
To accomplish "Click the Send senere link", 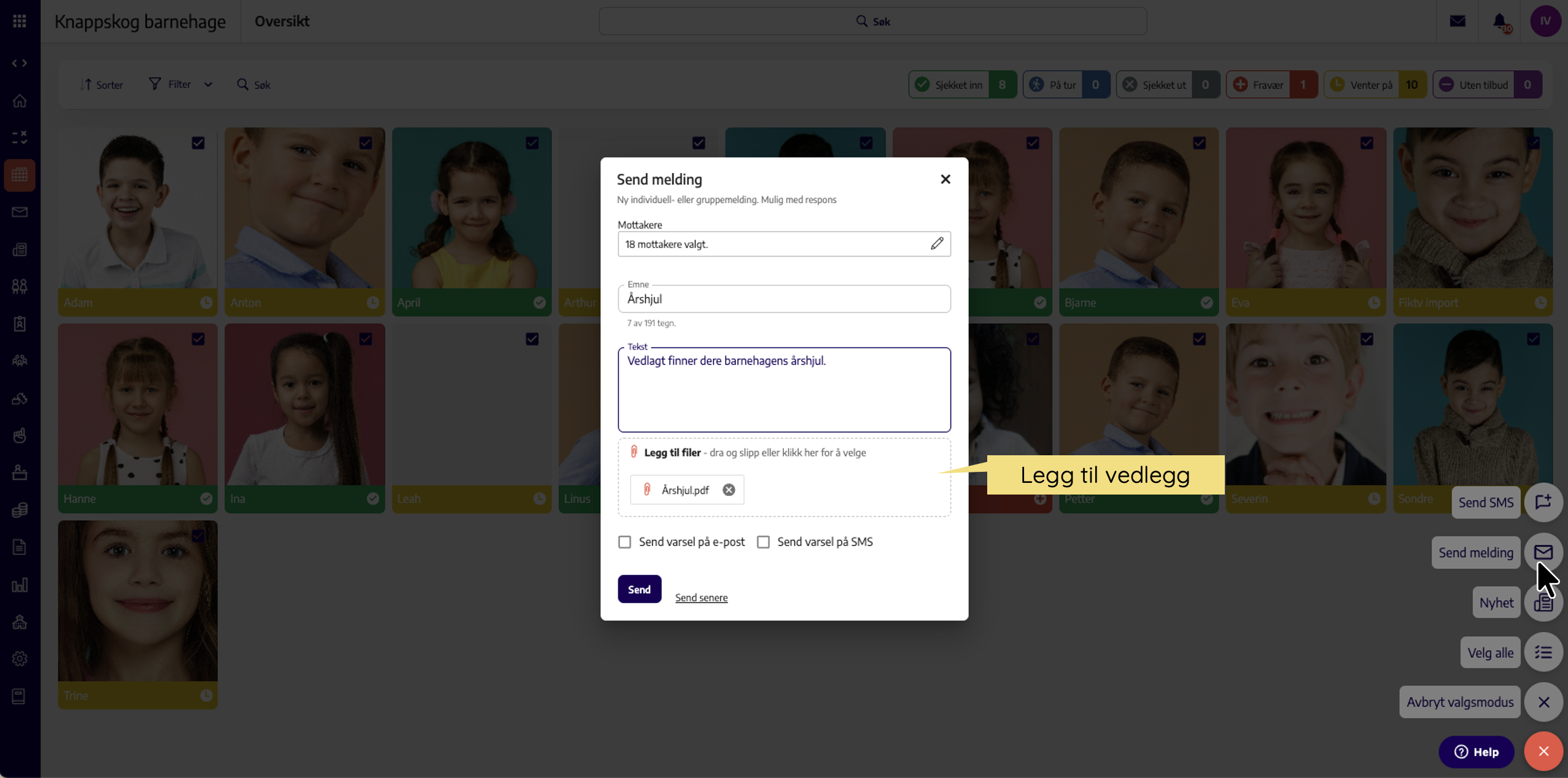I will tap(701, 597).
